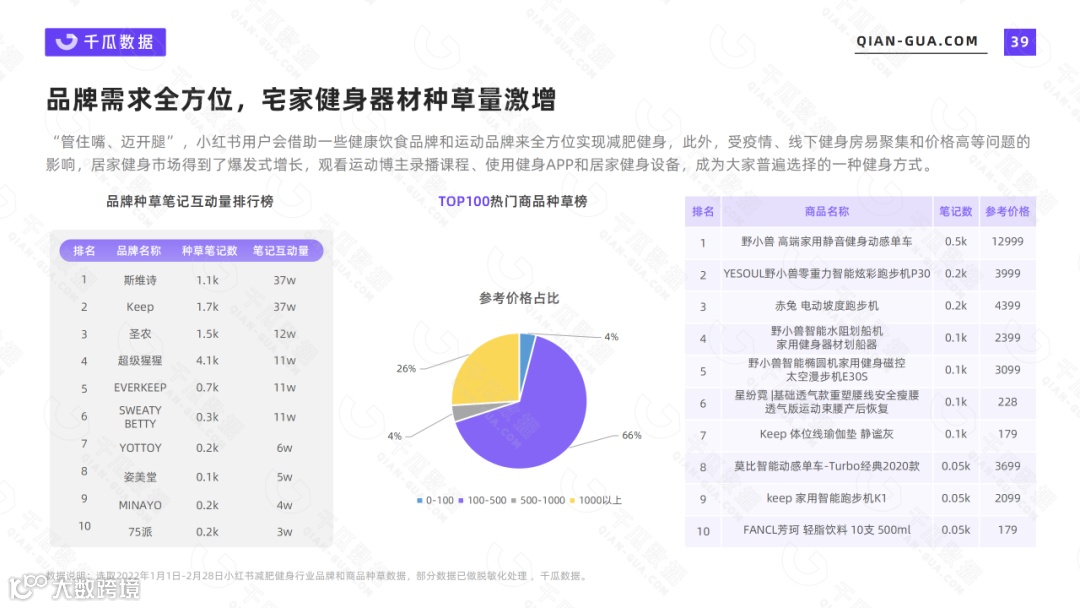
Task: Select the MINAYO brand cell
Action: pyautogui.click(x=140, y=505)
